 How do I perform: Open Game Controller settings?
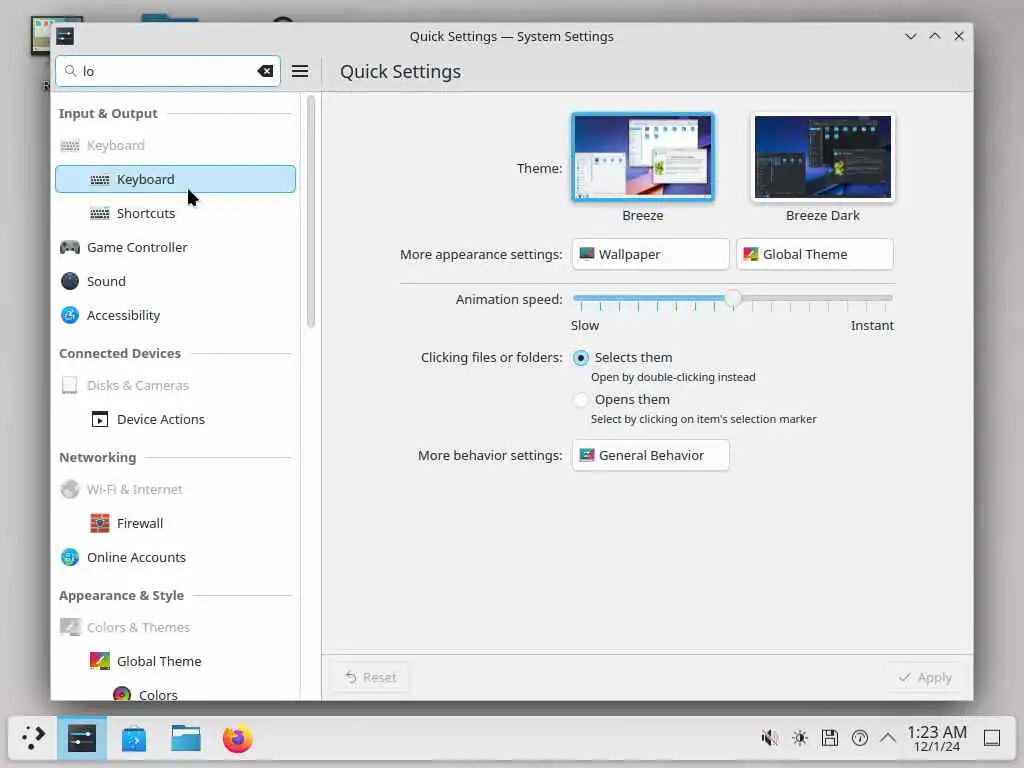(x=175, y=247)
